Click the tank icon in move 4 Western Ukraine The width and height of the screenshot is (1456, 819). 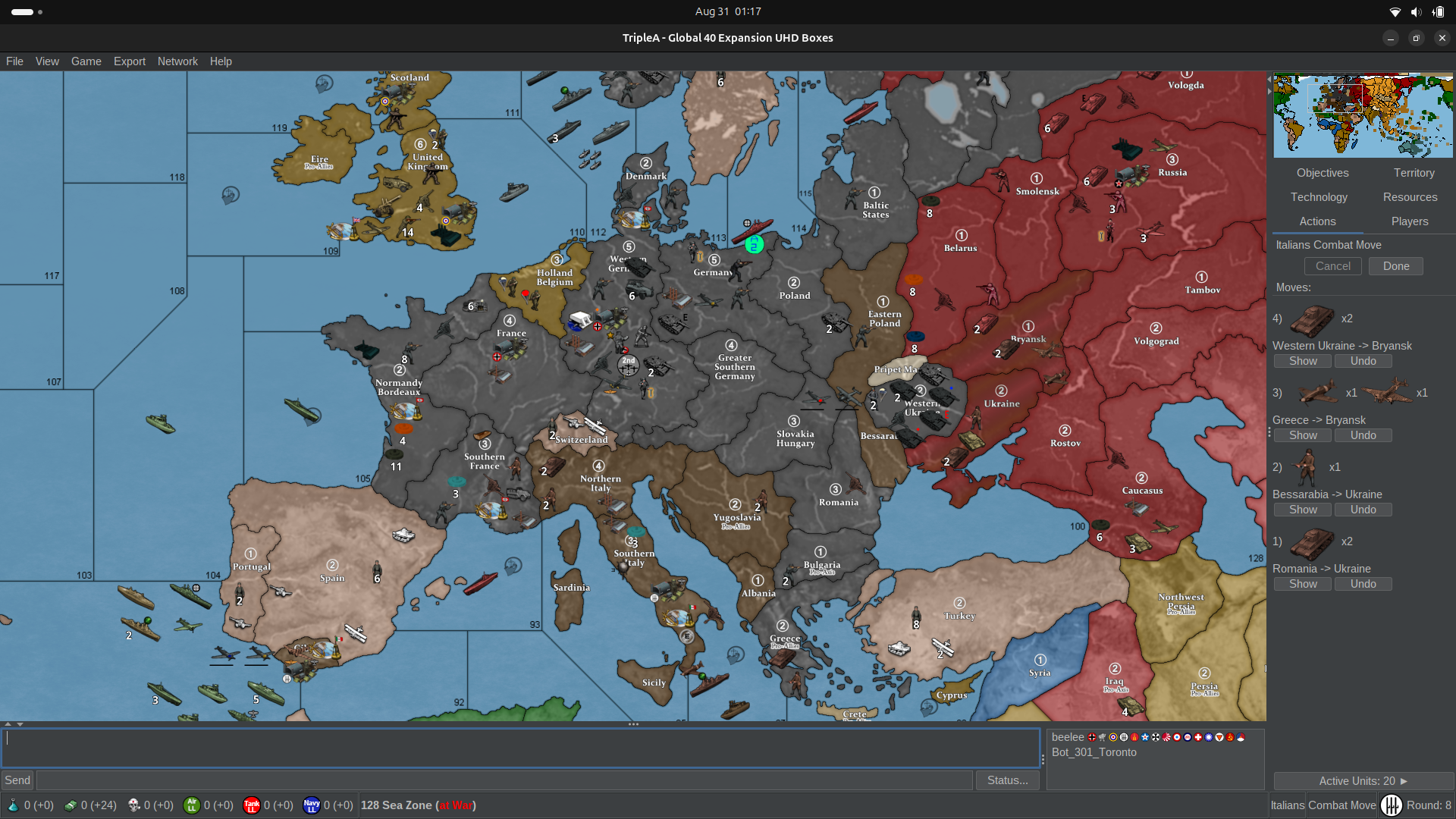(x=1312, y=320)
